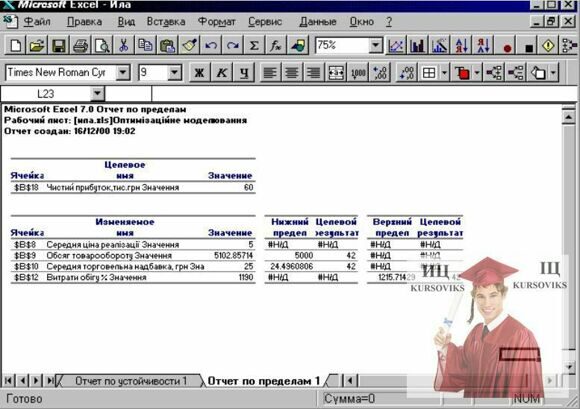Click the Open folder toolbar icon

(x=37, y=46)
